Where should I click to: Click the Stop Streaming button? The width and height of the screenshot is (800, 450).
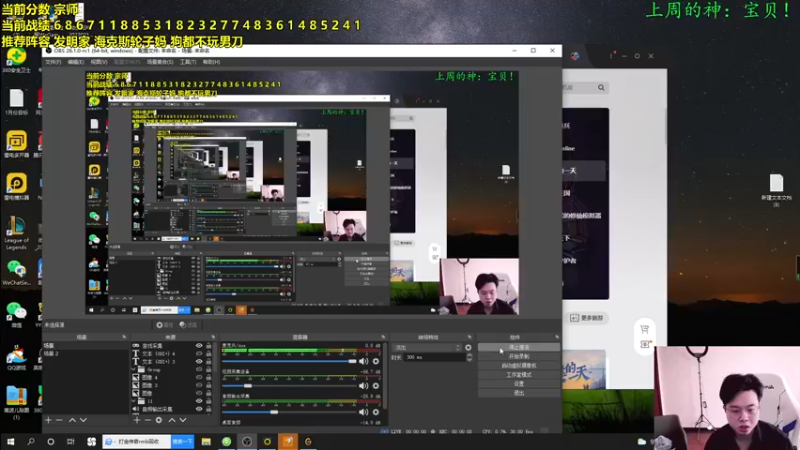pyautogui.click(x=519, y=347)
